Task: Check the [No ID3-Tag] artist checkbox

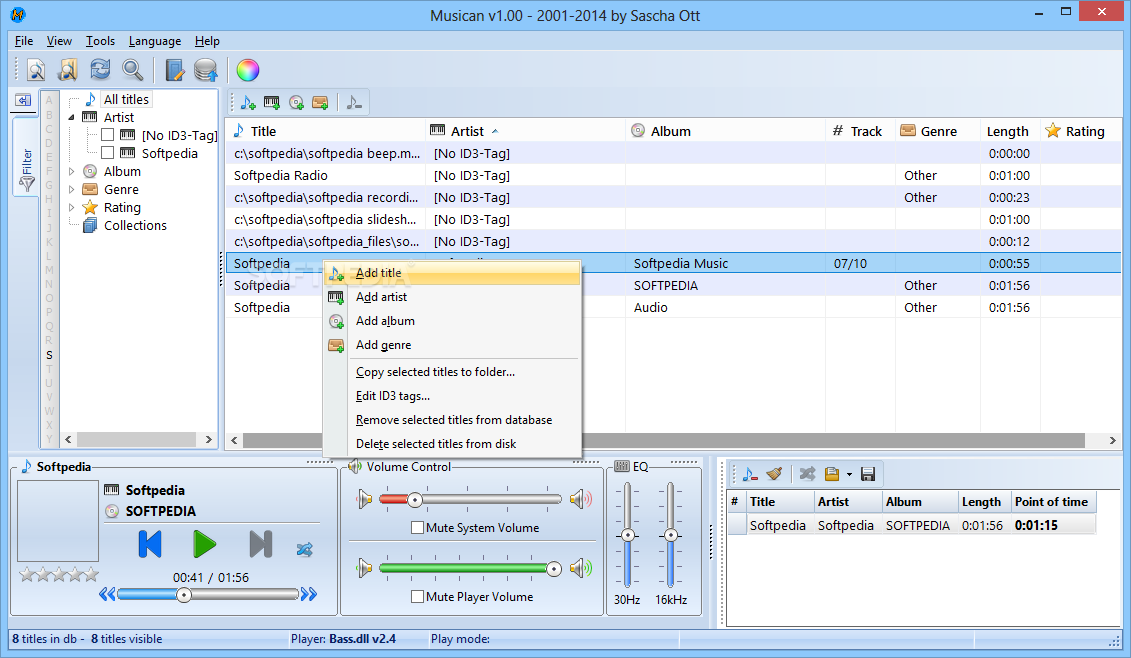Action: 107,135
